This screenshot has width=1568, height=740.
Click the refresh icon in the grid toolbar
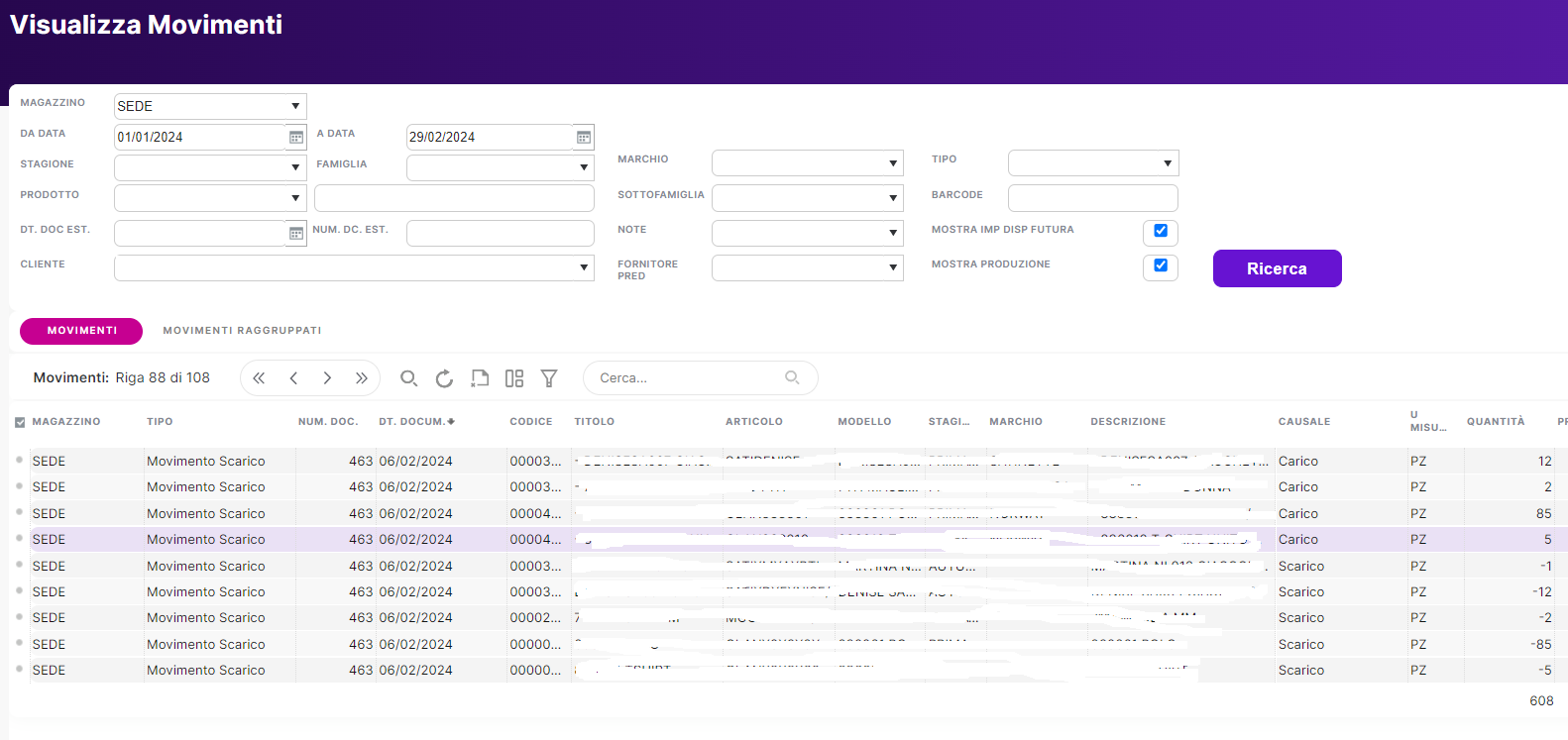coord(444,378)
